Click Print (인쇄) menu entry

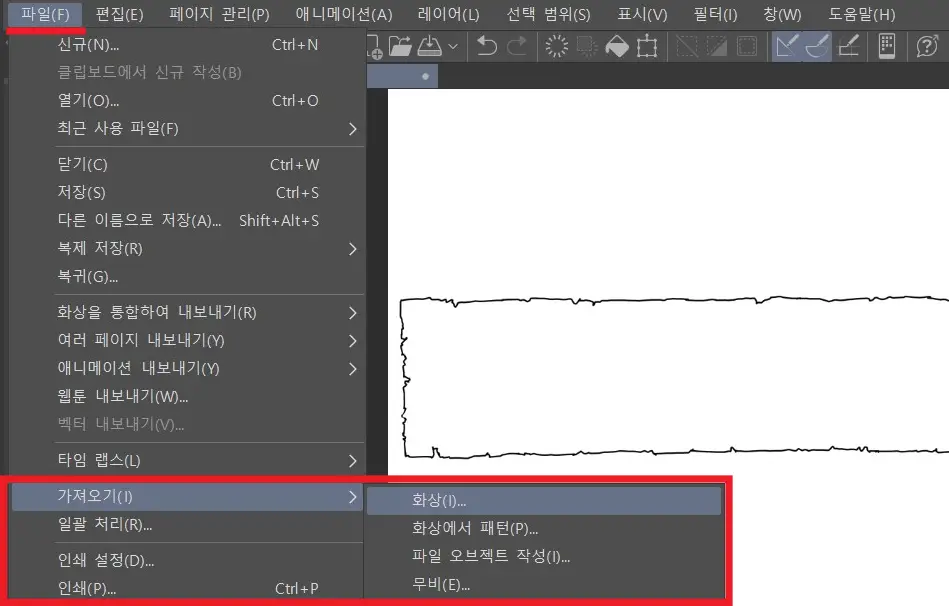[x=87, y=589]
